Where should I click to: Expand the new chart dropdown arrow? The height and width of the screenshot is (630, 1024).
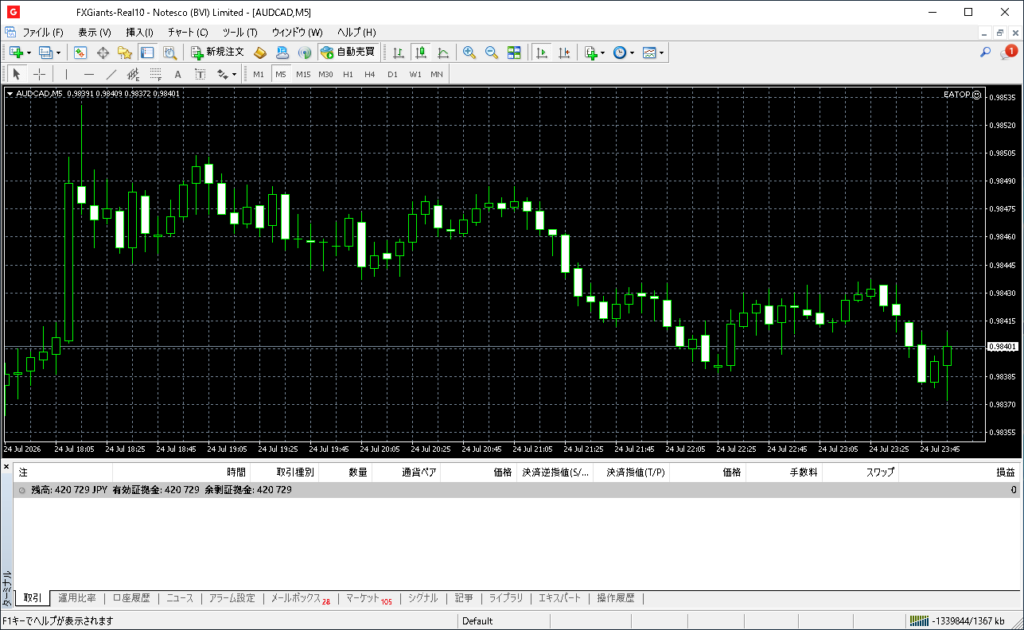29,53
